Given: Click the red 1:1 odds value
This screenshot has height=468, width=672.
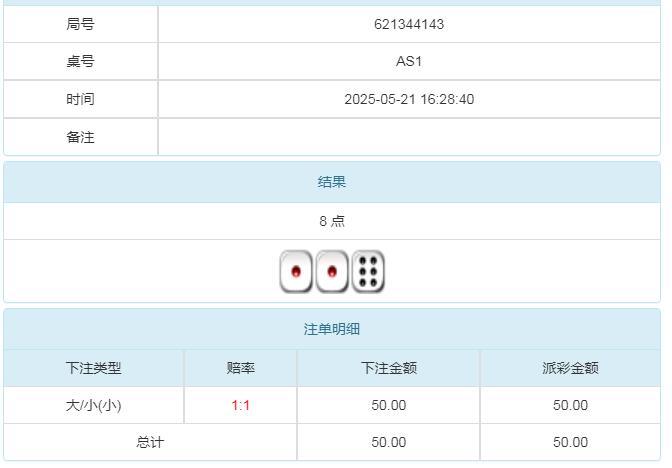Looking at the screenshot, I should [x=241, y=405].
